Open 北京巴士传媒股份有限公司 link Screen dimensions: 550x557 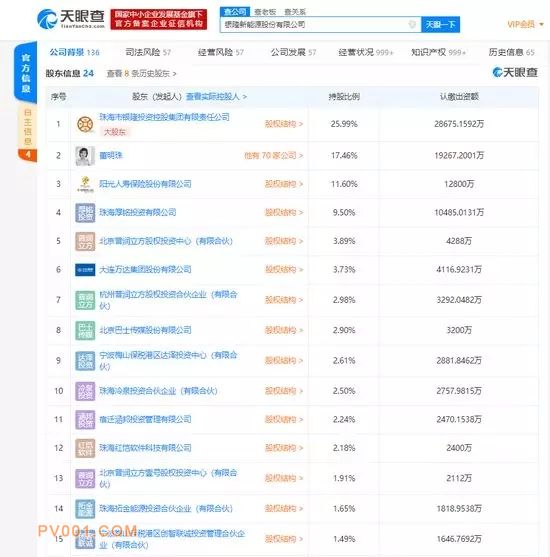pos(145,330)
